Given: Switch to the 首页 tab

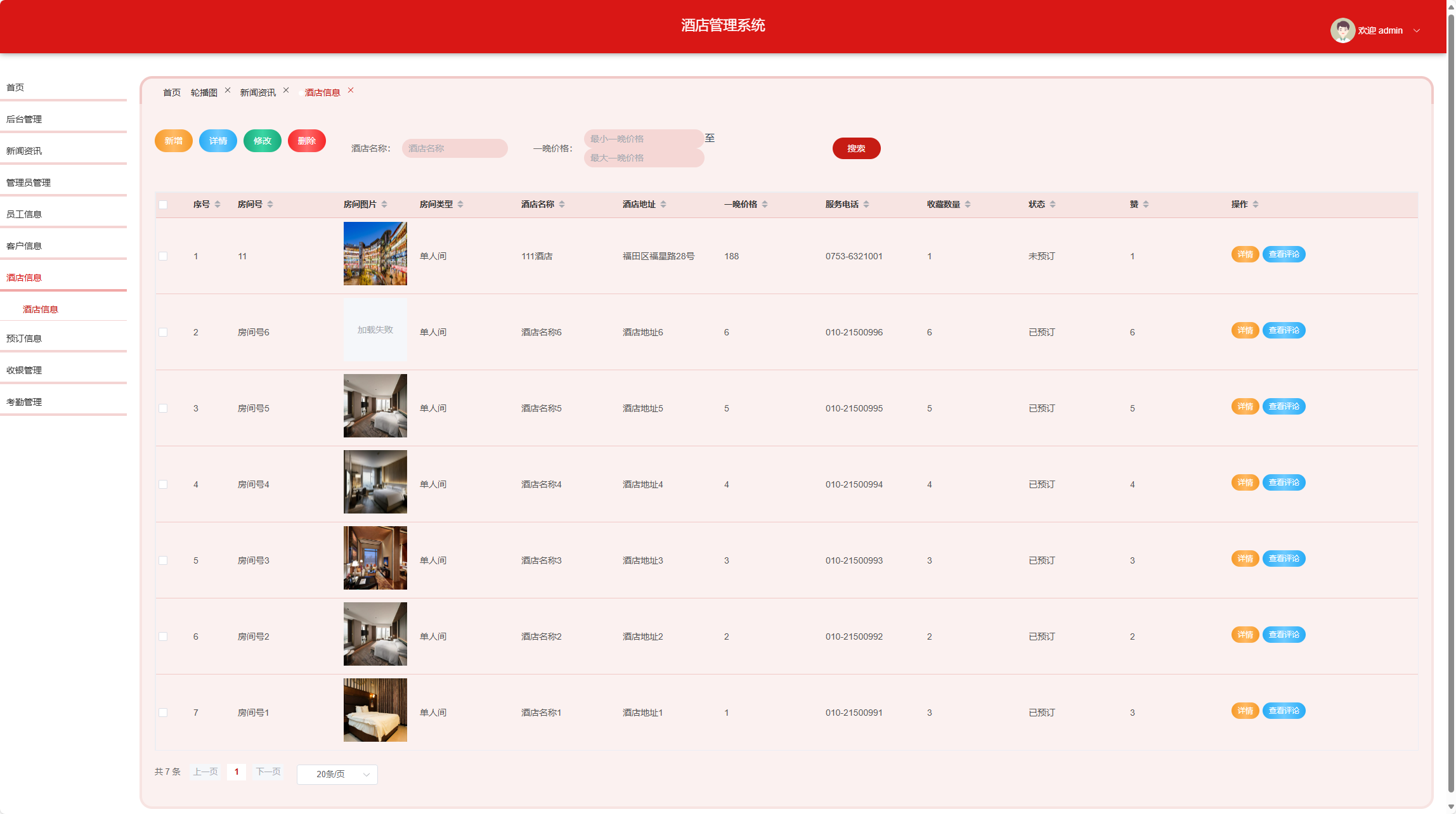Looking at the screenshot, I should [171, 93].
